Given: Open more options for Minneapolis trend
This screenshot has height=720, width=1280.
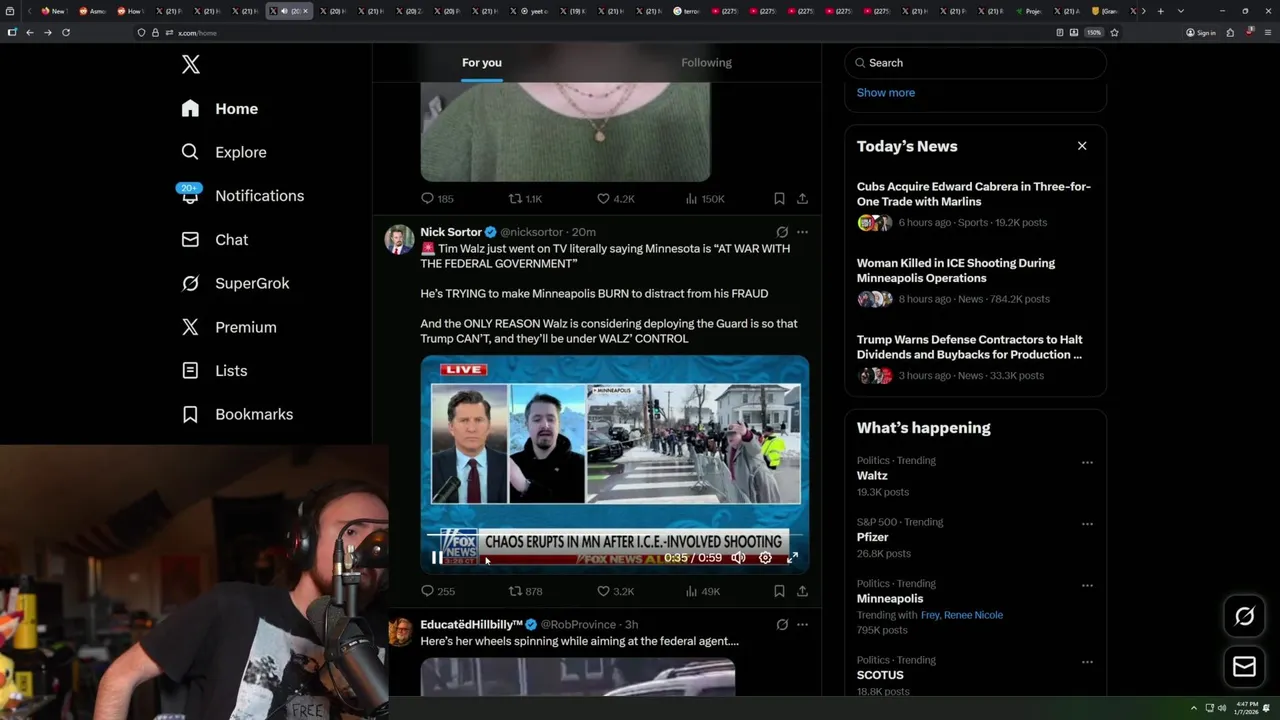Looking at the screenshot, I should 1087,586.
